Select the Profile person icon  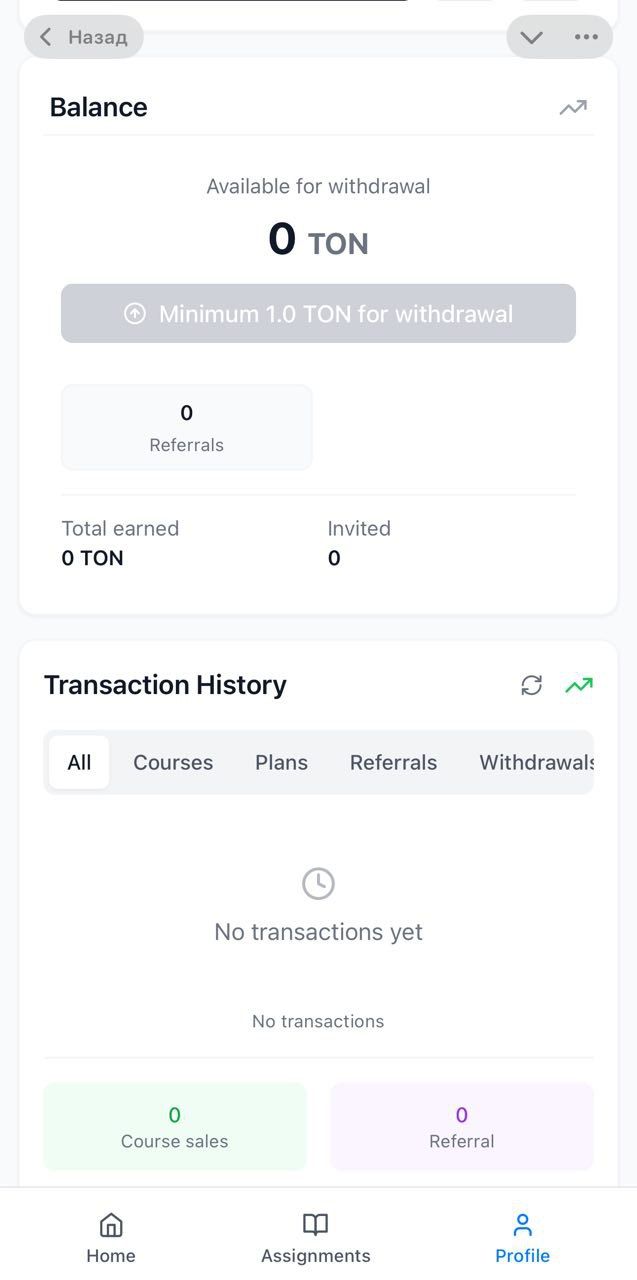click(x=521, y=1221)
